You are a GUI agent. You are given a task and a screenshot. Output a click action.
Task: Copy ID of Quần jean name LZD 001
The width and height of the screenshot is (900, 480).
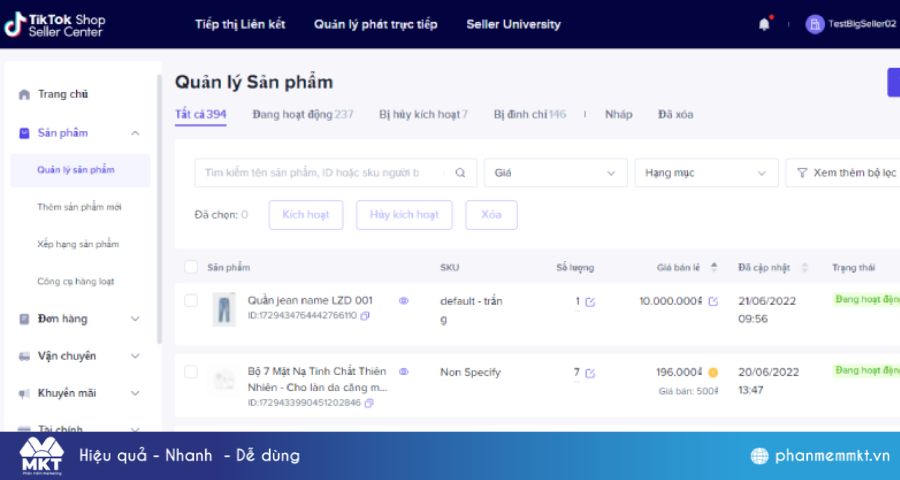click(365, 316)
